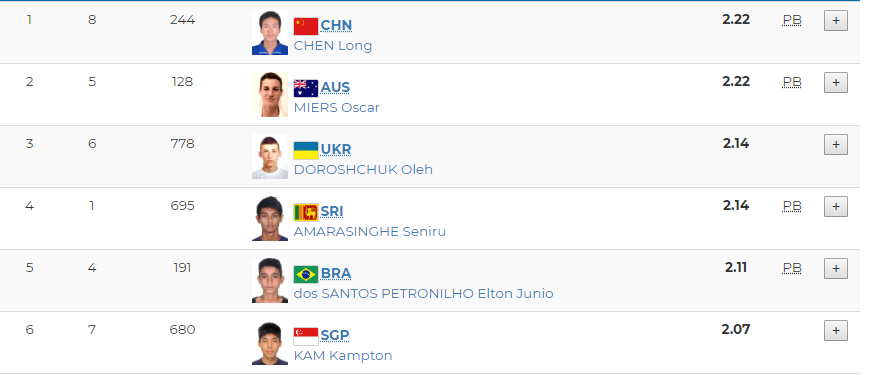875x375 pixels.
Task: Click the Singapore flag icon
Action: click(x=306, y=336)
